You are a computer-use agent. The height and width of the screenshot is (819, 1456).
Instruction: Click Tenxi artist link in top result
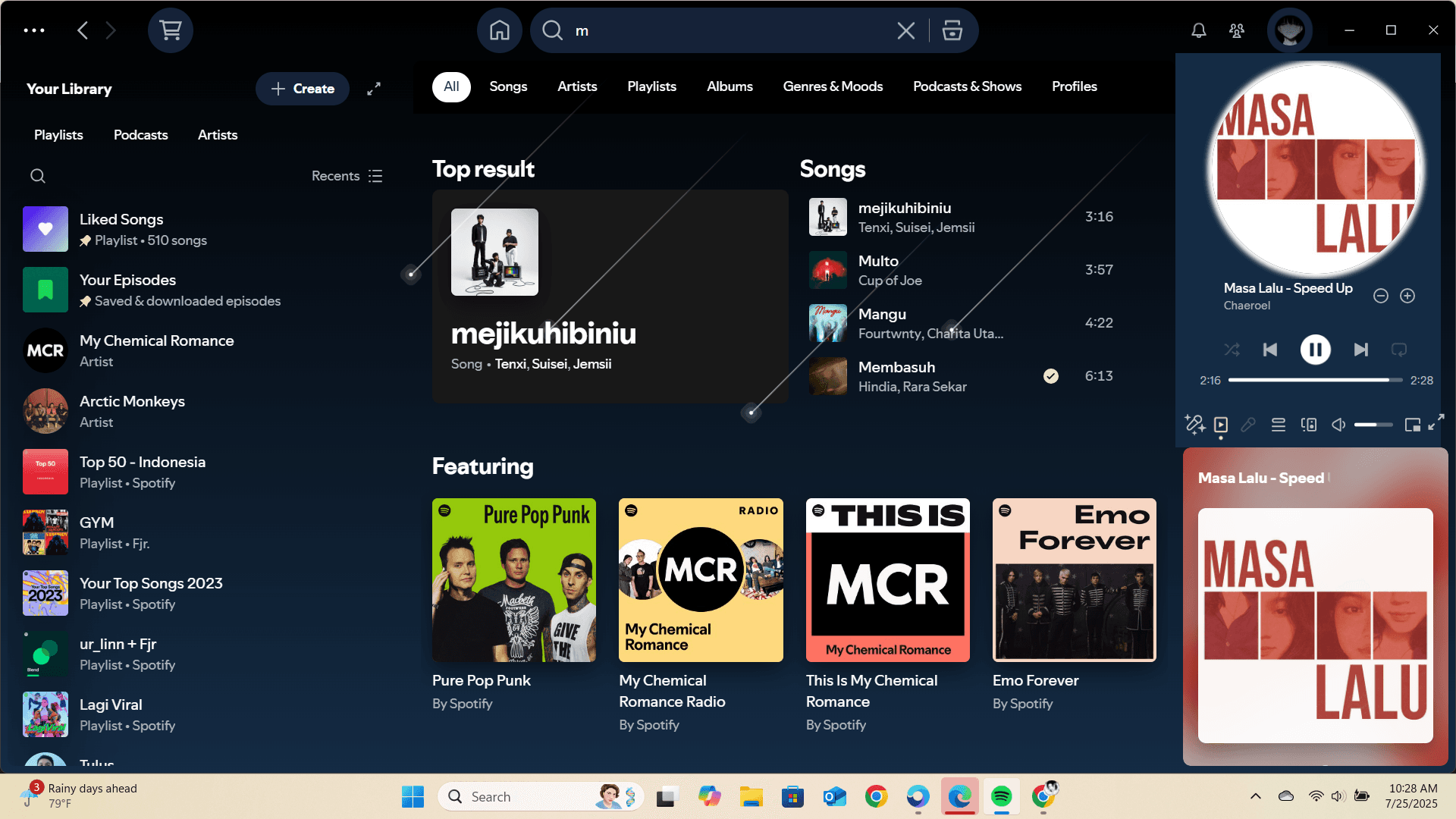(510, 364)
